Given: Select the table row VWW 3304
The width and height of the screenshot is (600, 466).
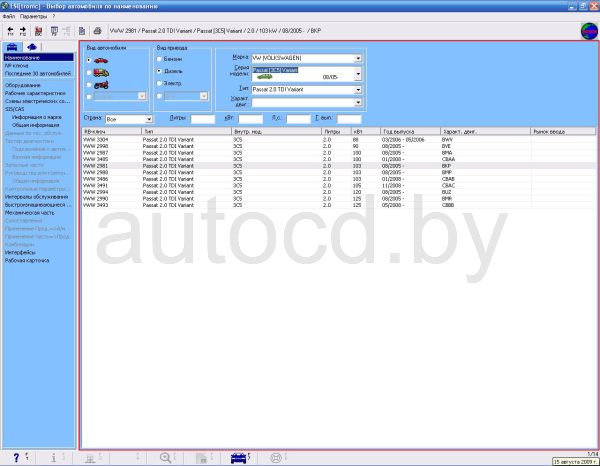Looking at the screenshot, I should click(339, 140).
